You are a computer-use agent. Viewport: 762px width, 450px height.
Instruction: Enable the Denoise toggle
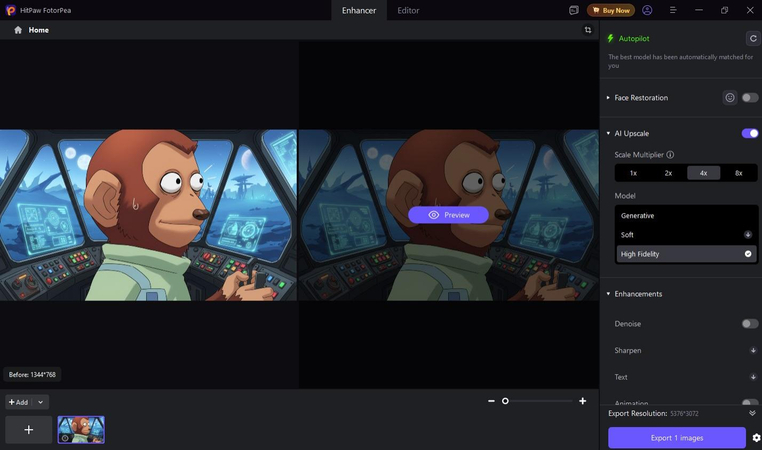750,324
